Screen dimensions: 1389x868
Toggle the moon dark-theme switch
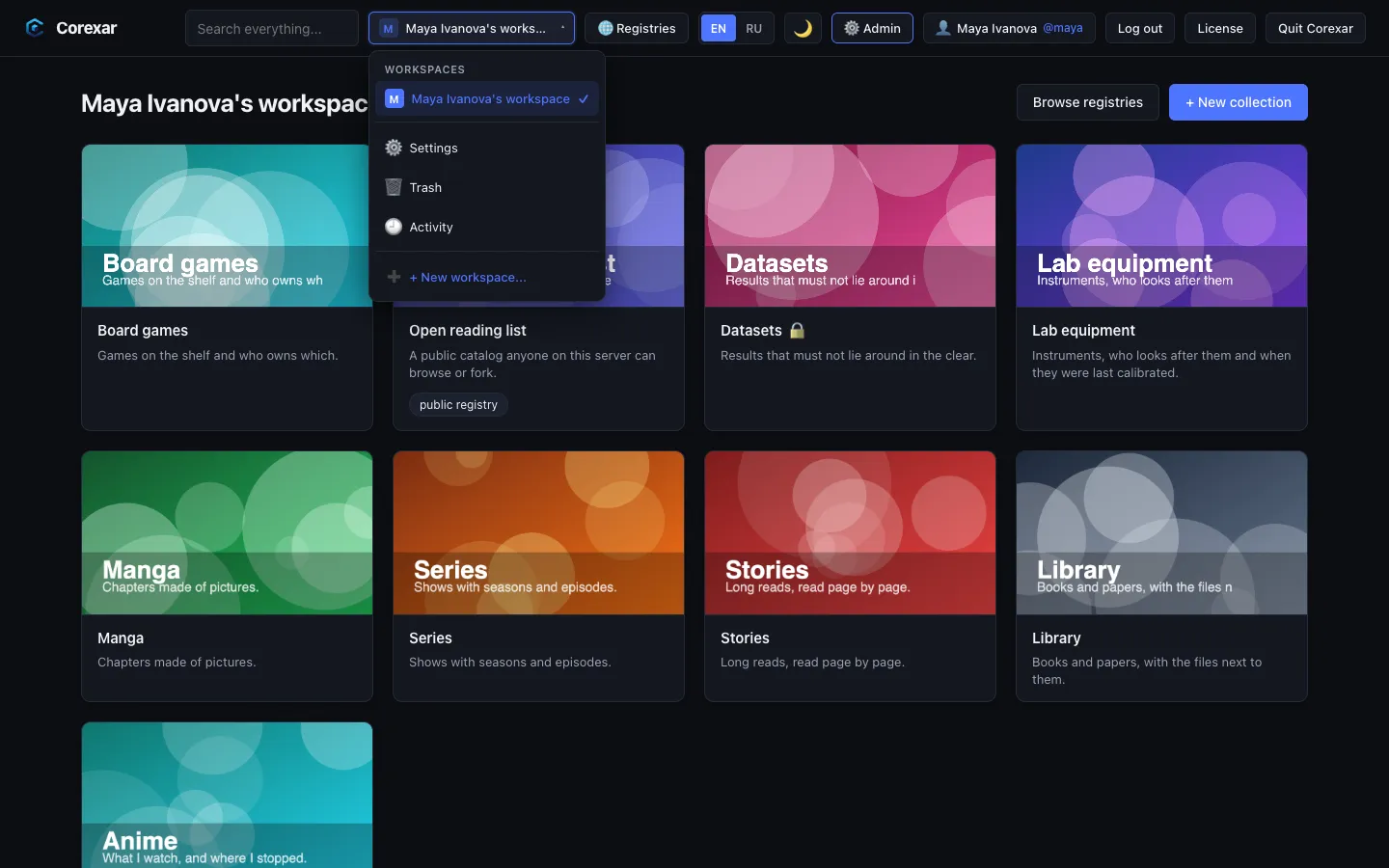(x=803, y=29)
